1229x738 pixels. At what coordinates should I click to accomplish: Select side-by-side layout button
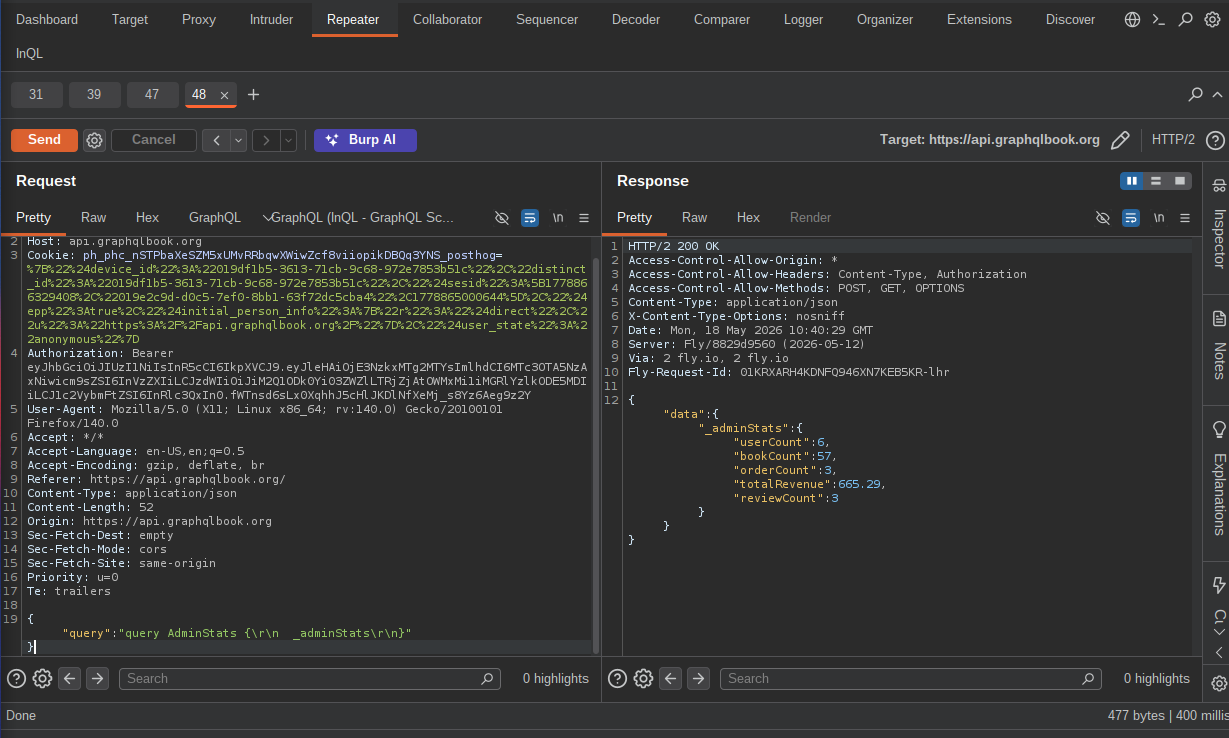coord(1132,181)
